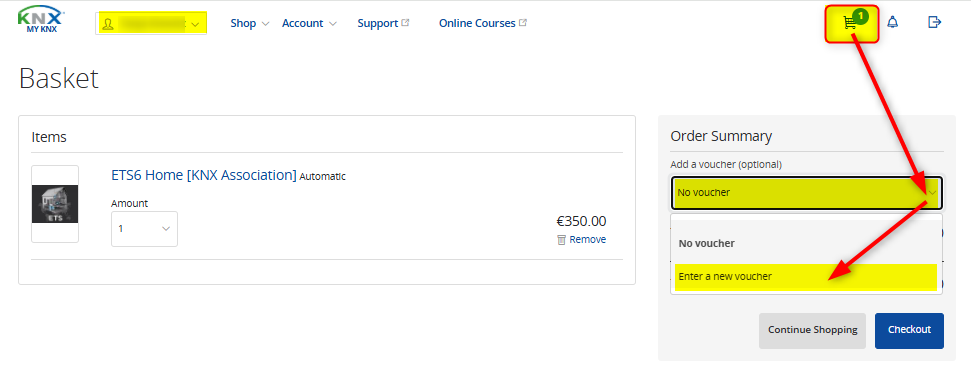Image resolution: width=971 pixels, height=382 pixels.
Task: Click the ETS6 Home product thumbnail
Action: point(55,204)
